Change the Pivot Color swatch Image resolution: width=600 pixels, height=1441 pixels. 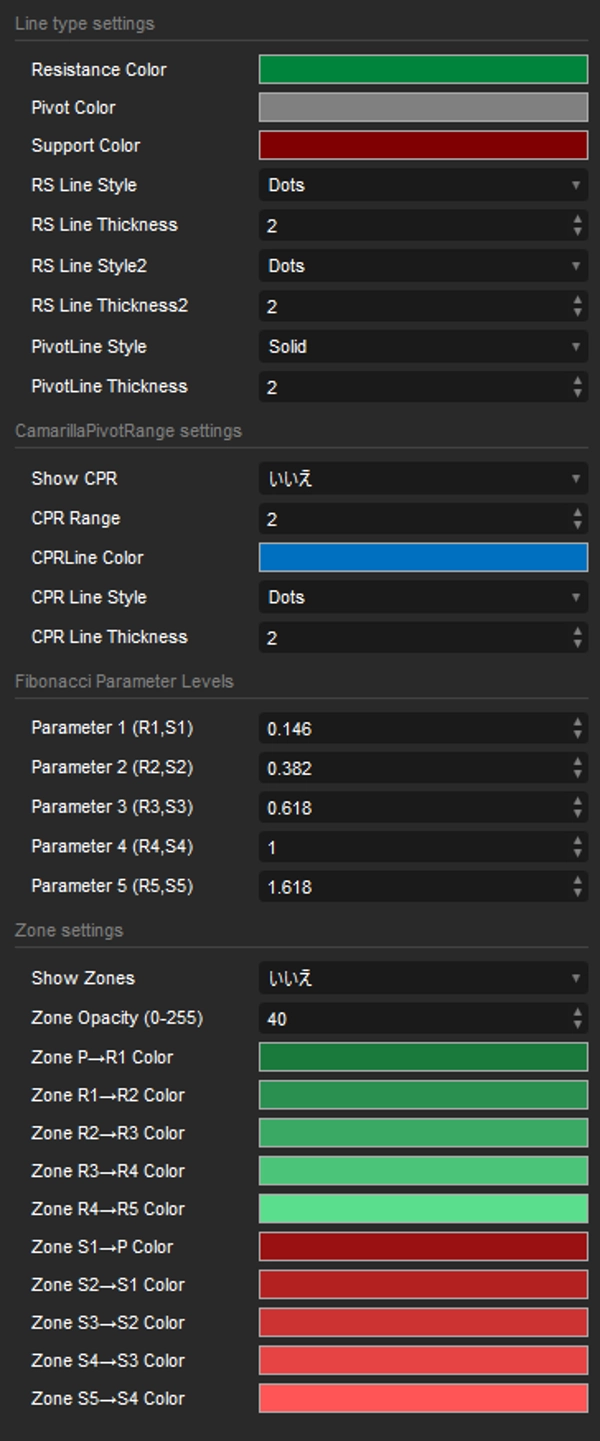click(422, 107)
